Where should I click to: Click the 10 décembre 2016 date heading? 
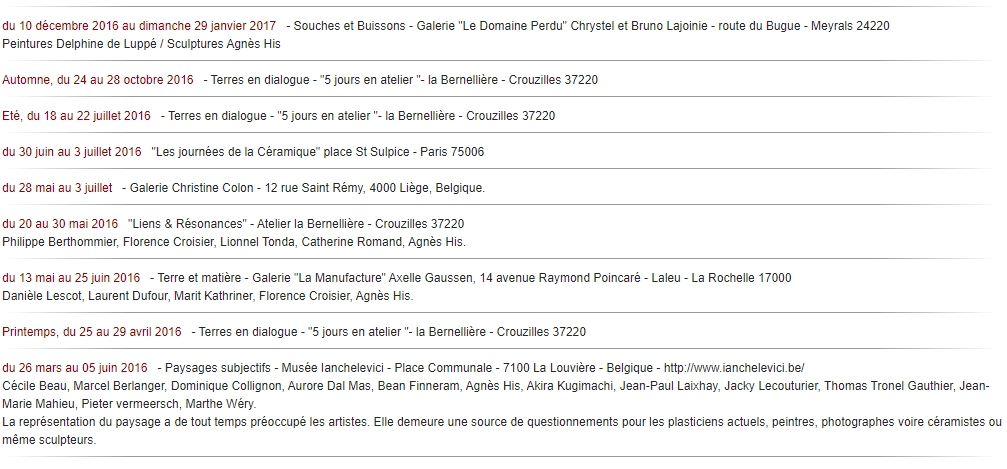[x=139, y=26]
